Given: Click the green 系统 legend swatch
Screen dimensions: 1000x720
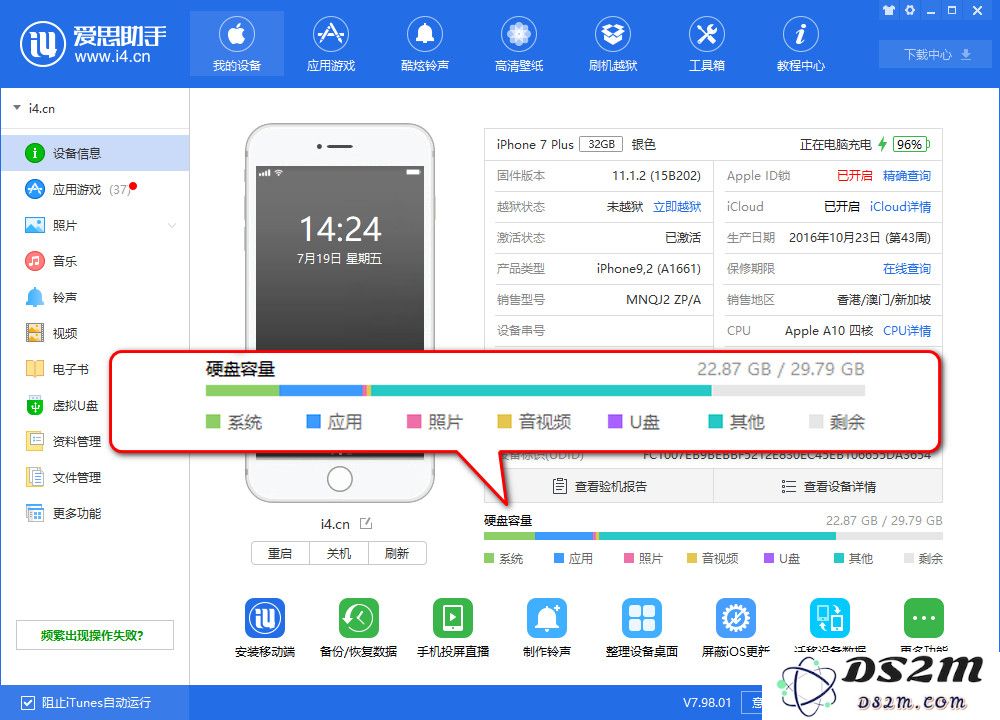Looking at the screenshot, I should [x=489, y=558].
